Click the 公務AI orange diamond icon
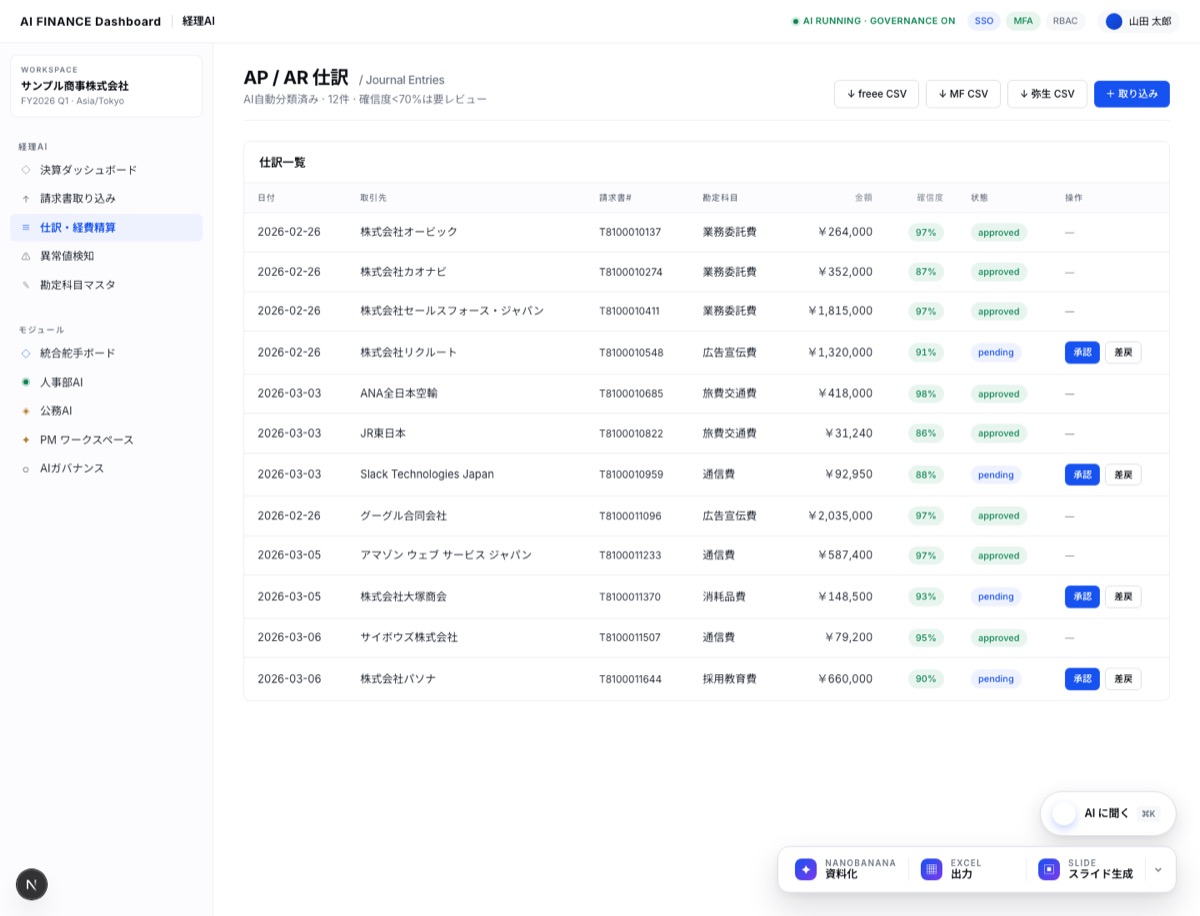 [26, 411]
